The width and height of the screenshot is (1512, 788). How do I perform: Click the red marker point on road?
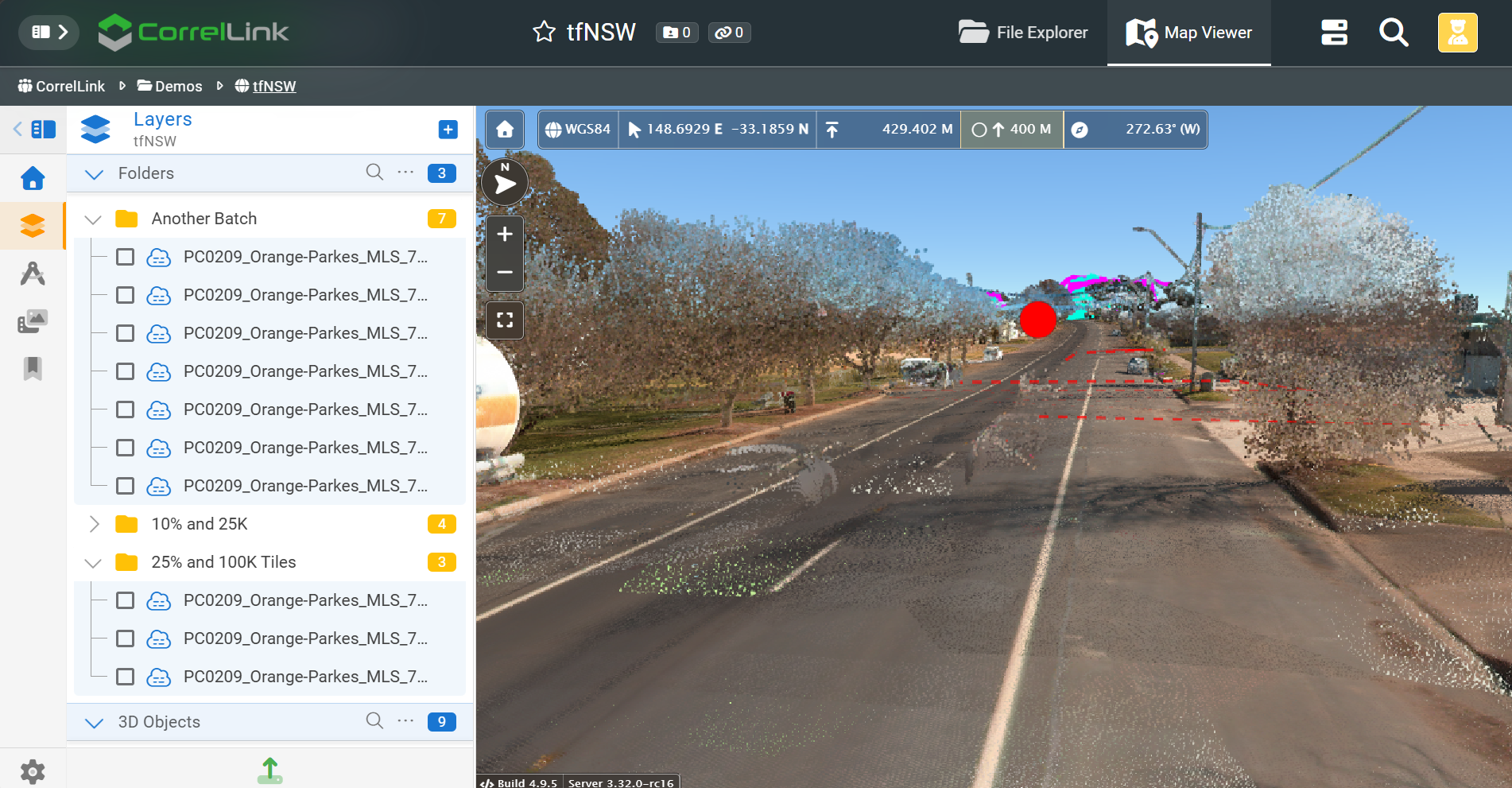click(x=1038, y=320)
